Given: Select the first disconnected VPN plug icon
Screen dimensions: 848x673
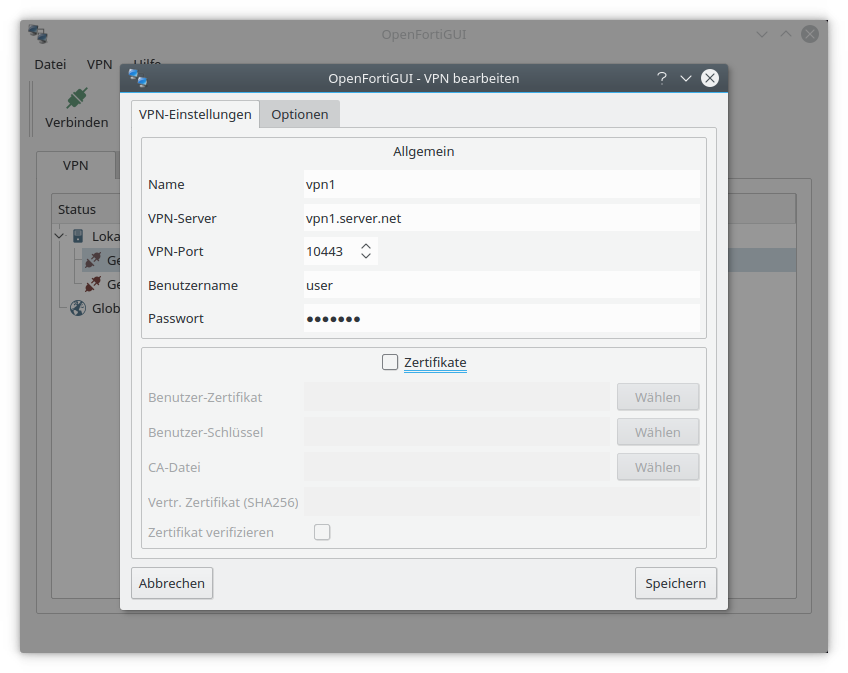Looking at the screenshot, I should coord(94,260).
